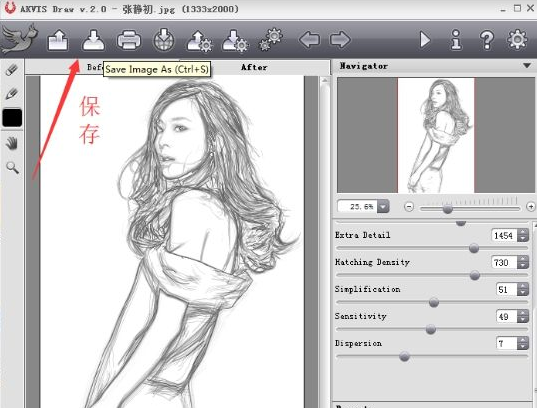Open help with question mark icon
The height and width of the screenshot is (408, 538).
click(x=487, y=40)
